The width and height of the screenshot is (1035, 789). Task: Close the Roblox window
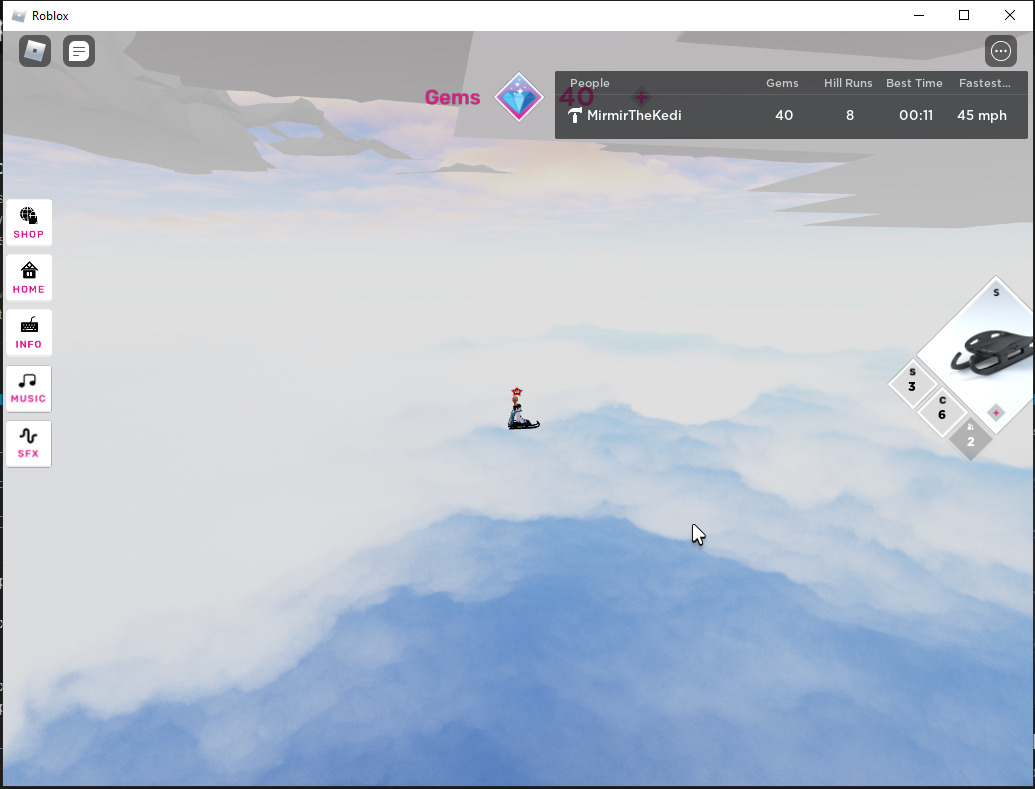pos(1010,15)
